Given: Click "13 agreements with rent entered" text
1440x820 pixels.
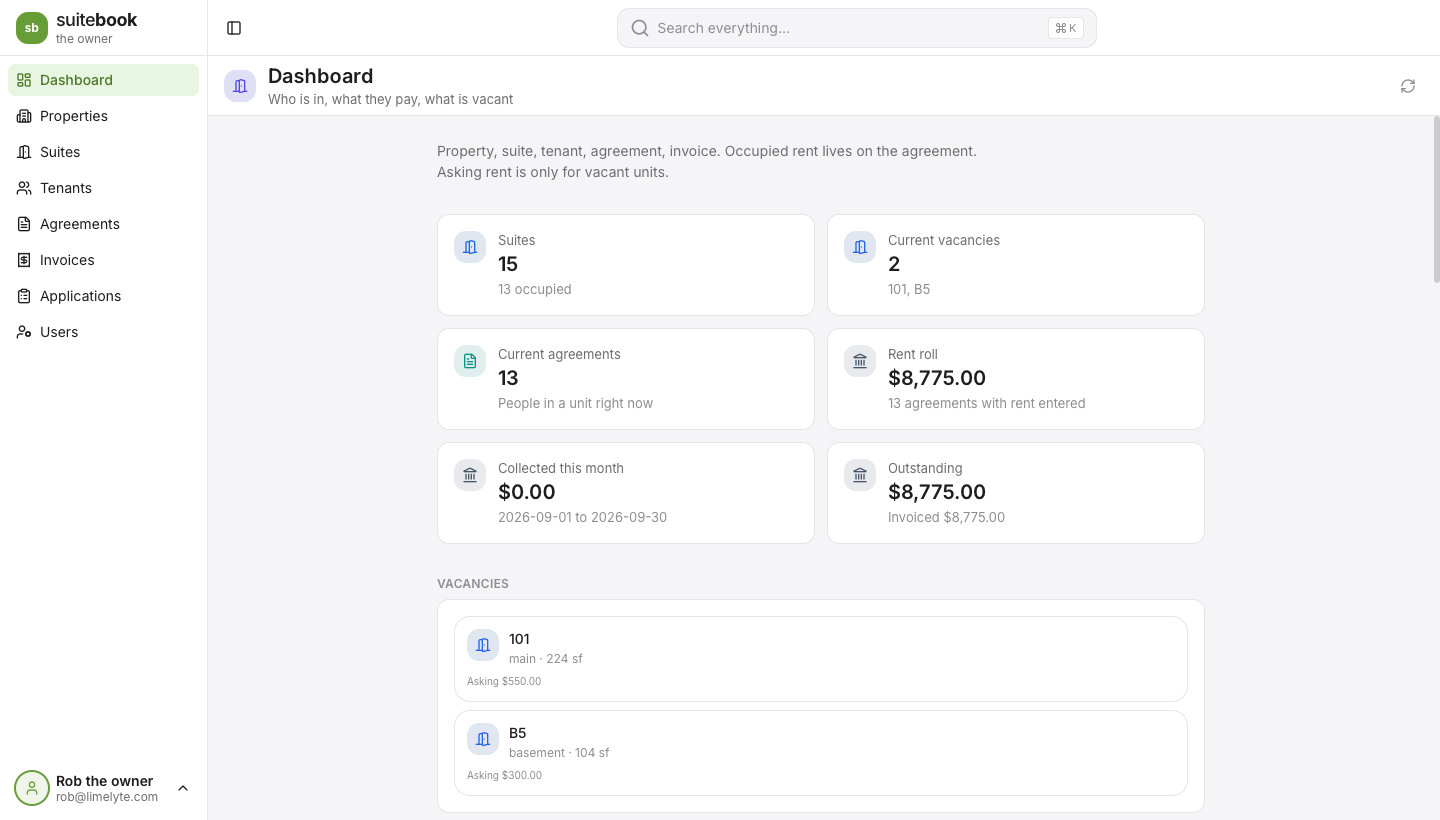Looking at the screenshot, I should (986, 403).
